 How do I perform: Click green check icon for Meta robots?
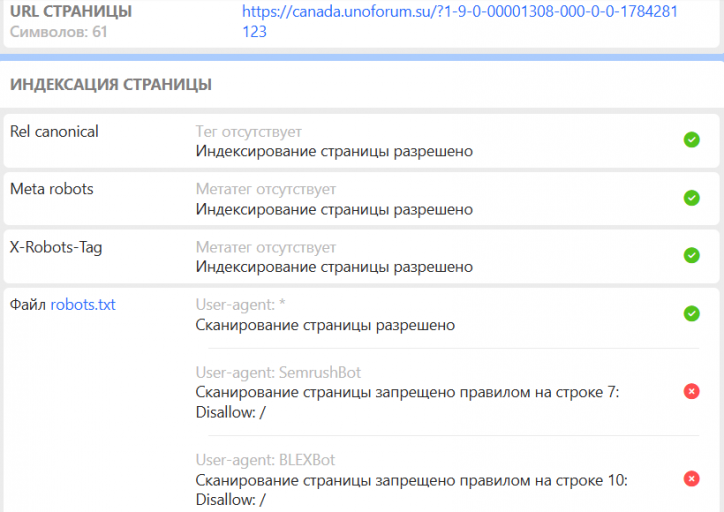pos(691,198)
